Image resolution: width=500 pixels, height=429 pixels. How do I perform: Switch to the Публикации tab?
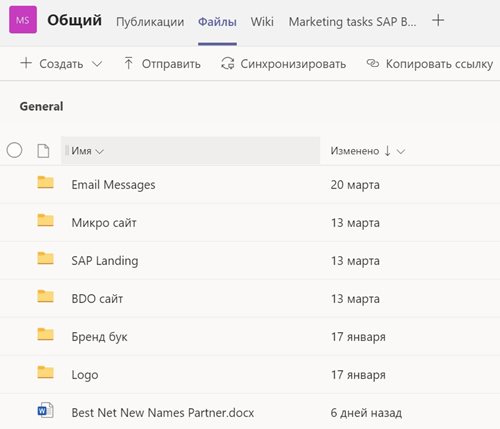click(x=150, y=22)
